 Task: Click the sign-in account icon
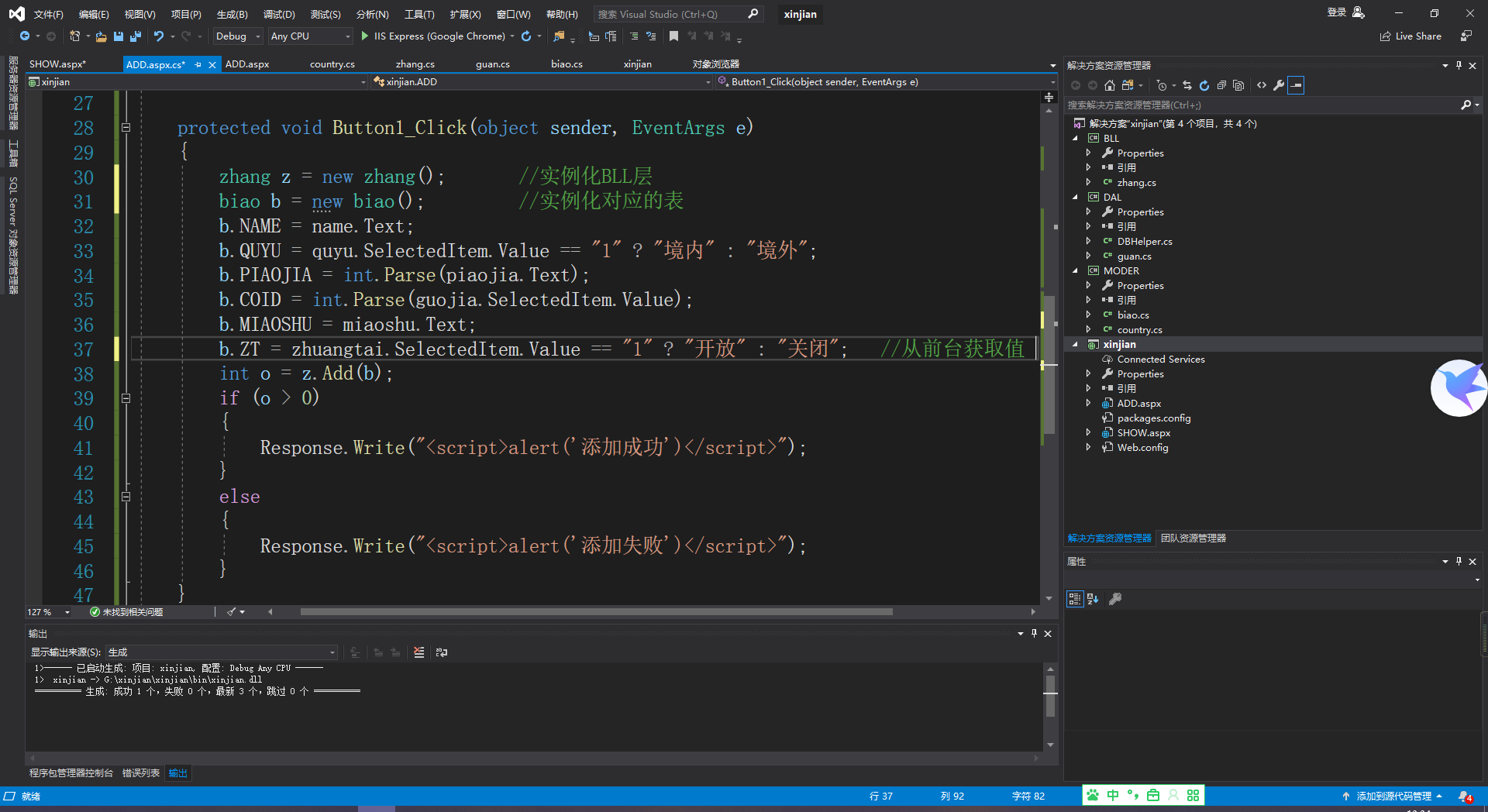click(1359, 13)
